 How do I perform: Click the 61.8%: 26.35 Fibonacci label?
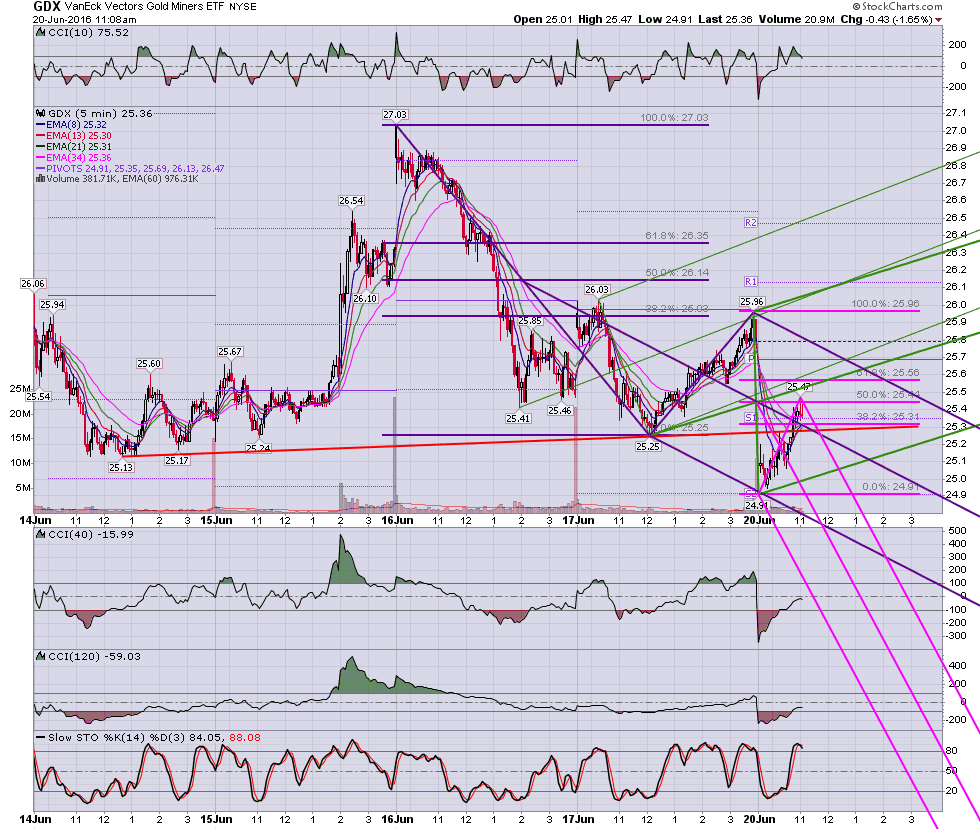tap(677, 236)
